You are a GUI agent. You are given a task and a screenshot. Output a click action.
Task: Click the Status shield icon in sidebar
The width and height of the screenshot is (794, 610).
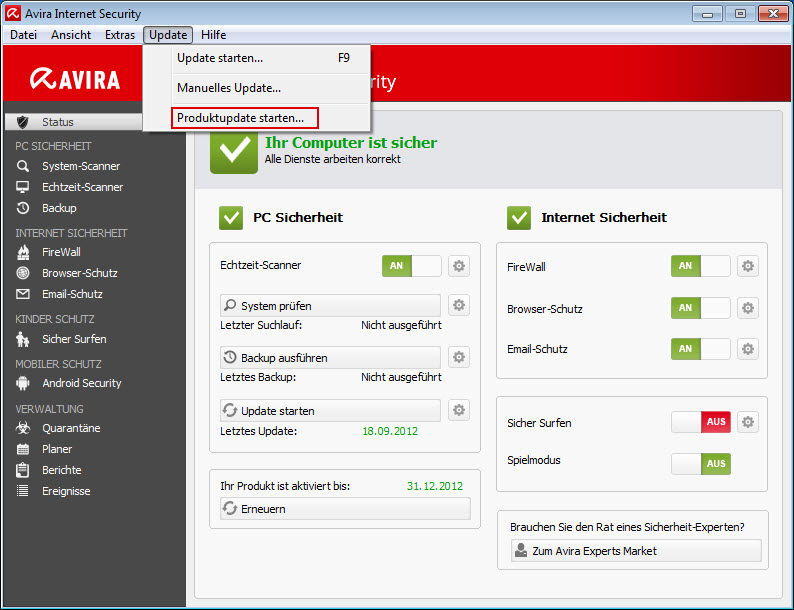click(23, 122)
